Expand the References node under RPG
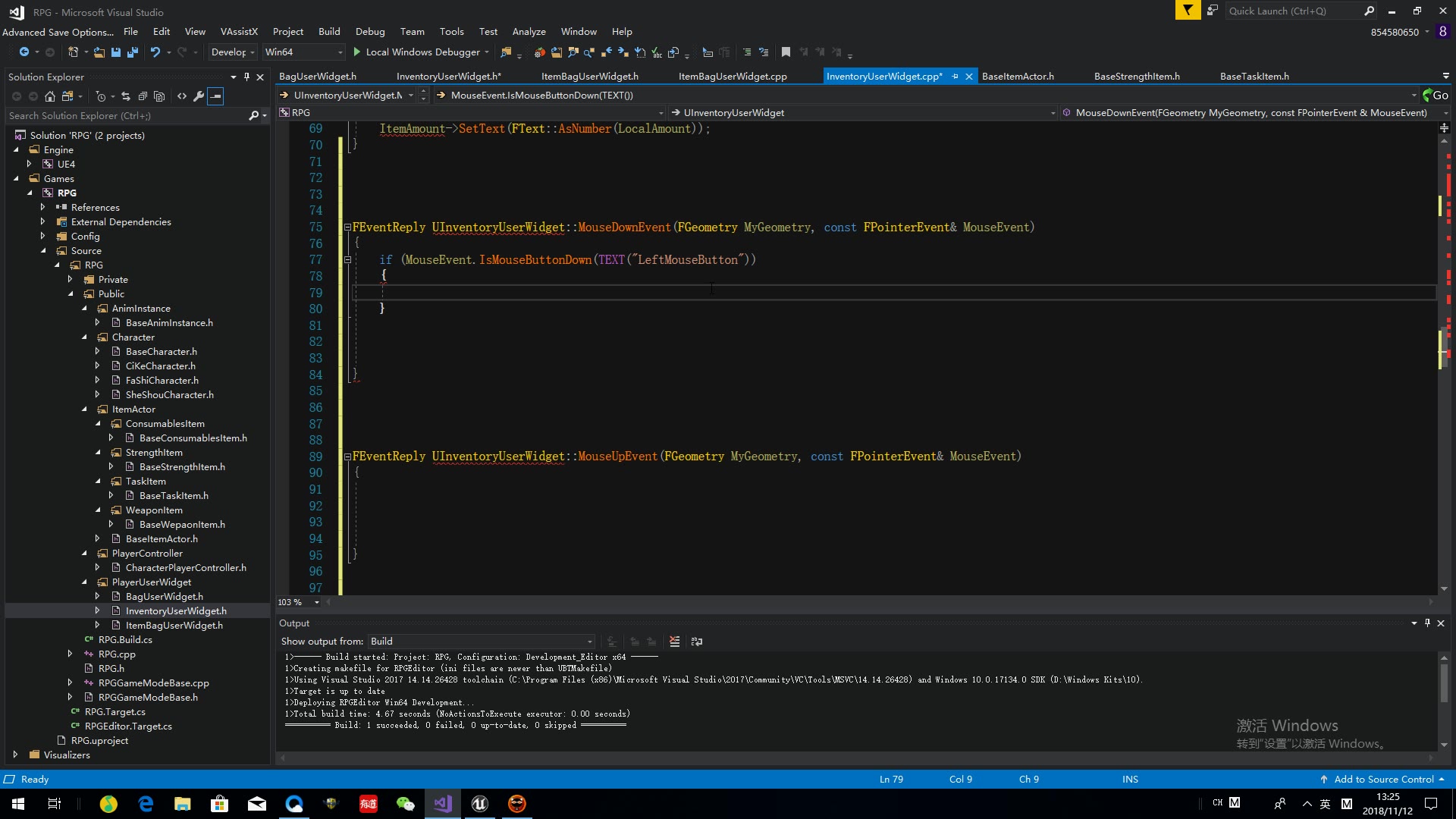 [42, 207]
